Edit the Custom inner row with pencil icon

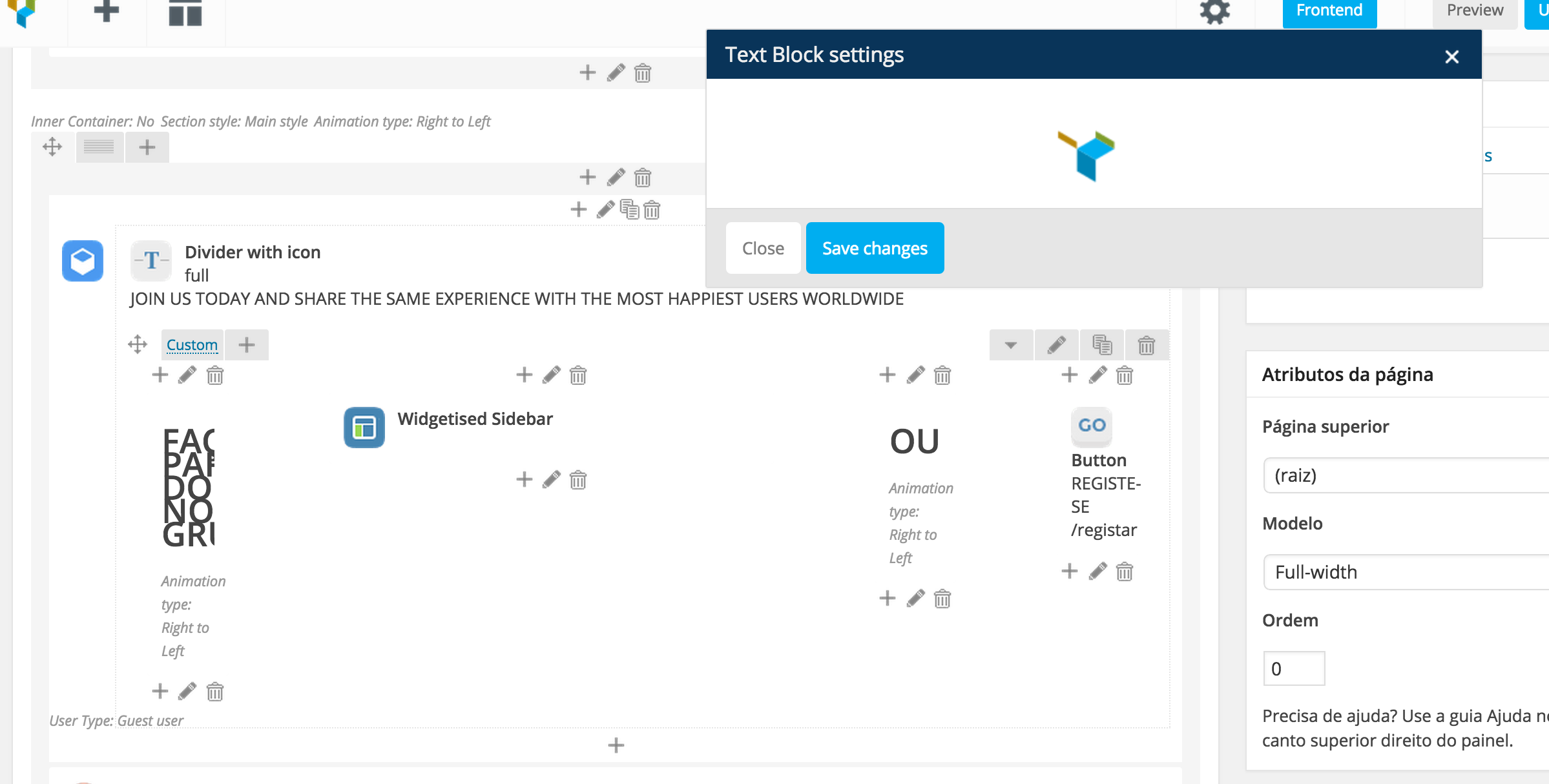click(x=1057, y=346)
